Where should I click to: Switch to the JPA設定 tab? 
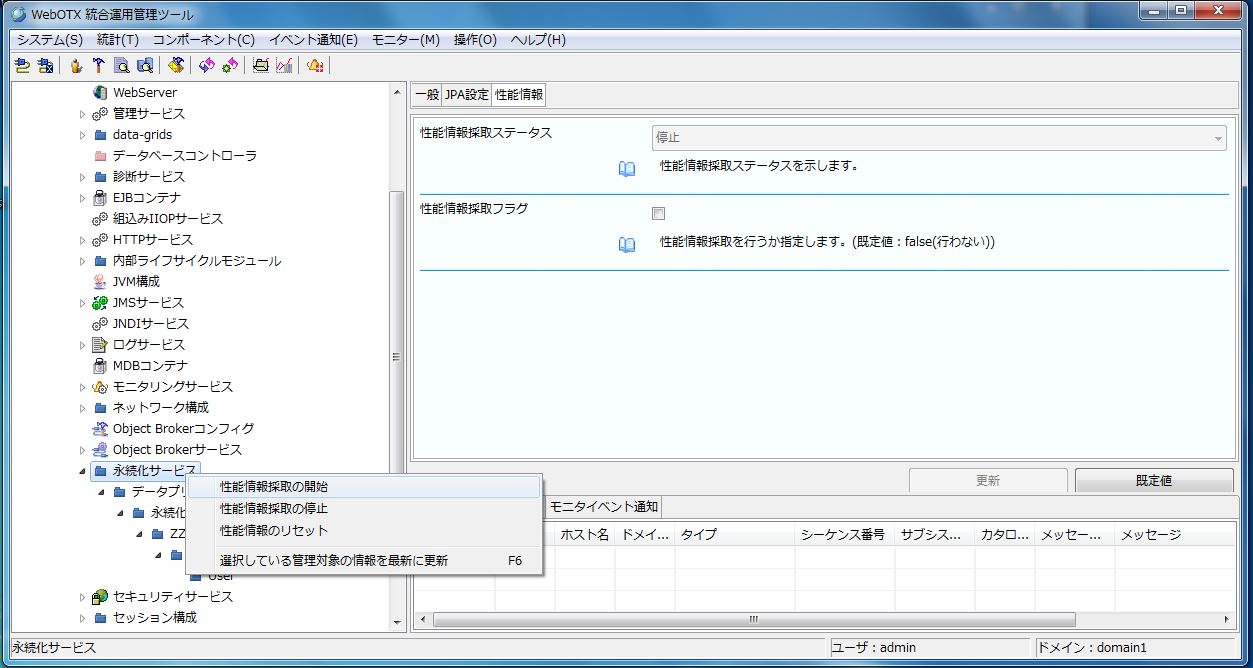[x=467, y=95]
